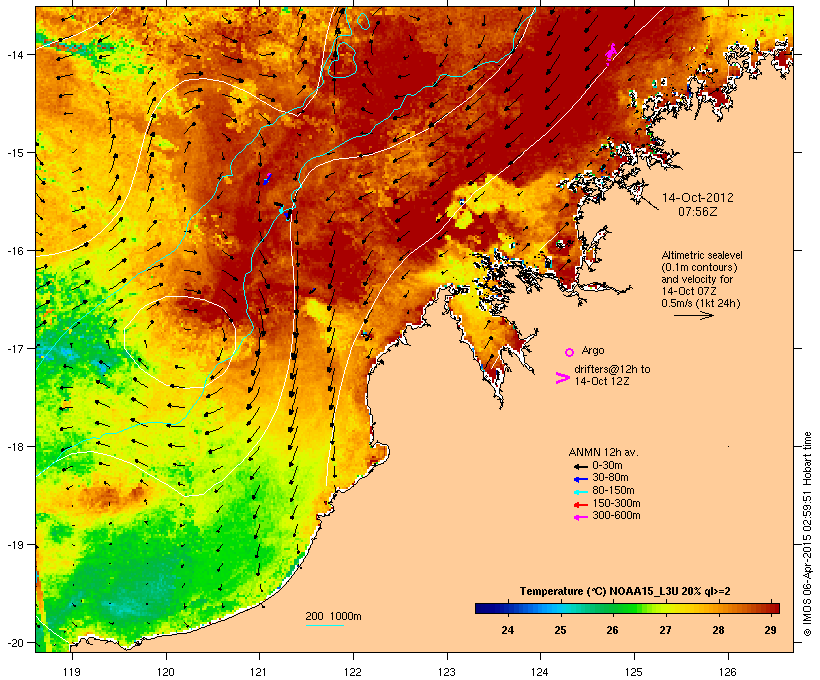Viewport: 820px width, 680px height.
Task: Click the 0.5m/s velocity scale arrow
Action: (693, 315)
